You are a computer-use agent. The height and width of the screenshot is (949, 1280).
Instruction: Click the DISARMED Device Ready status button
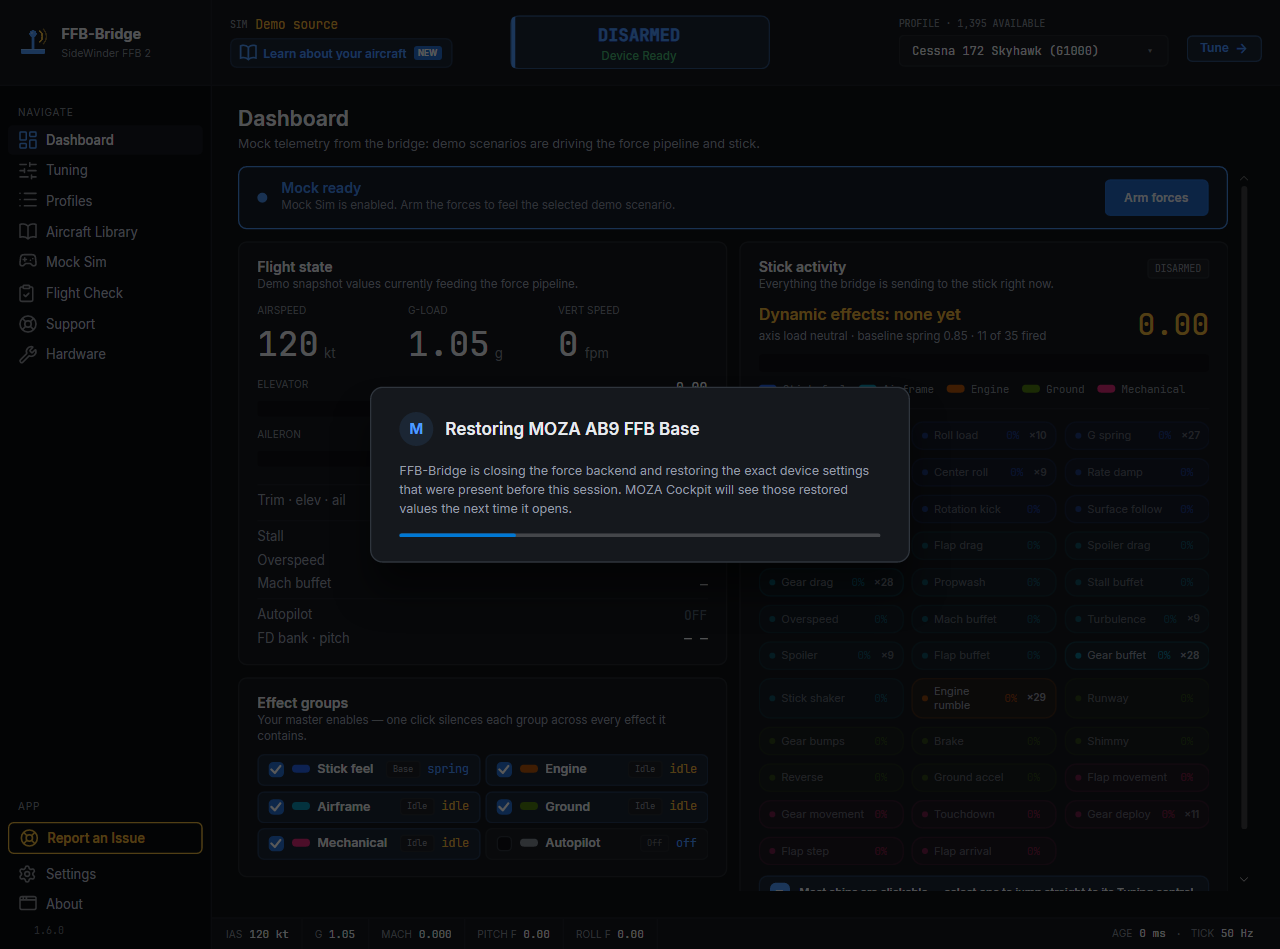pyautogui.click(x=640, y=43)
